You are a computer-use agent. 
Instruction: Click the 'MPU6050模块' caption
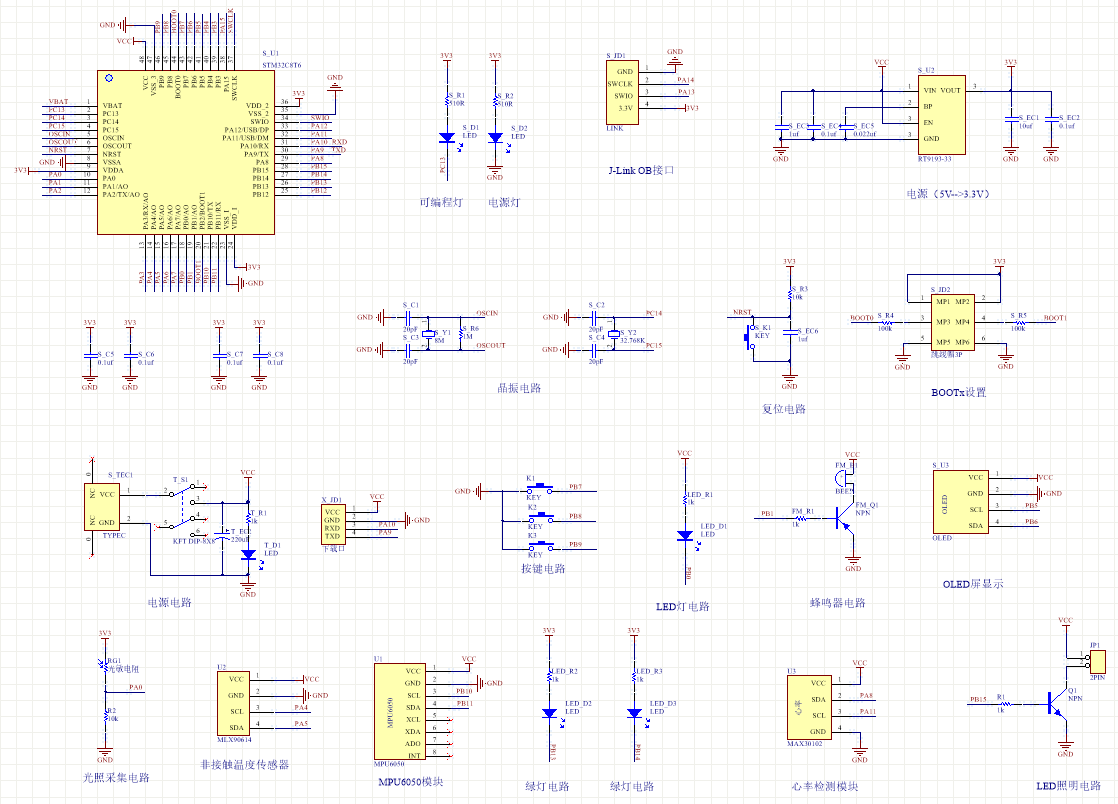[x=411, y=782]
